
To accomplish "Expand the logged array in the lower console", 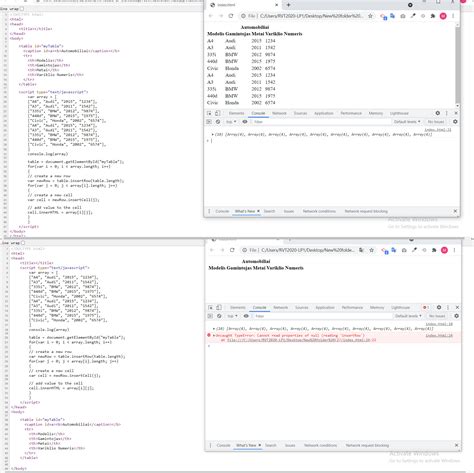I will click(214, 328).
